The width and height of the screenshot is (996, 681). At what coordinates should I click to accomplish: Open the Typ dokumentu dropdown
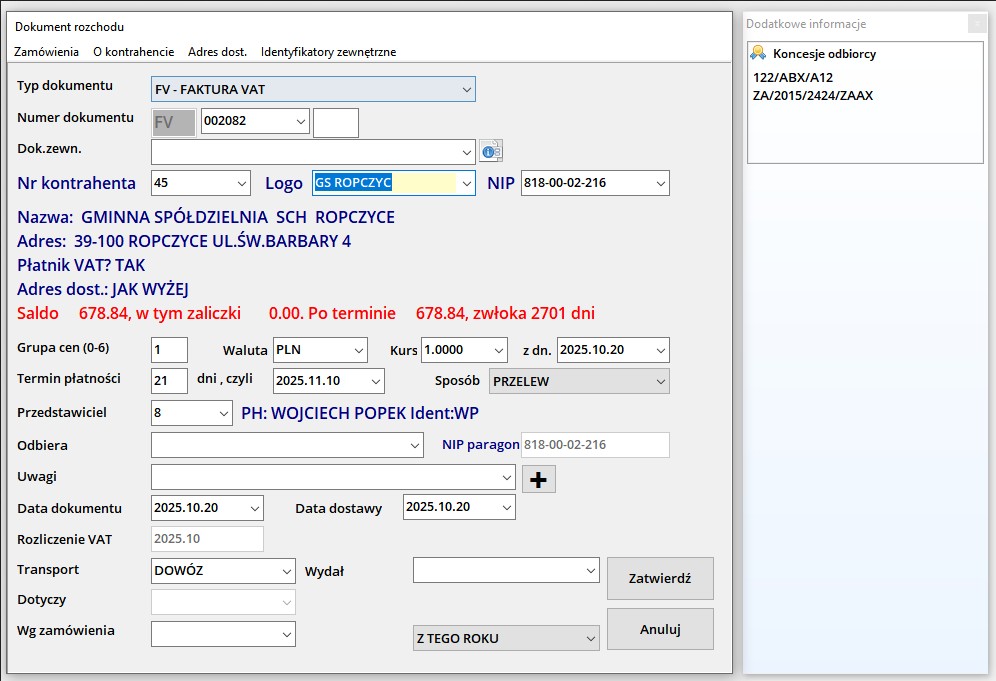click(x=466, y=90)
